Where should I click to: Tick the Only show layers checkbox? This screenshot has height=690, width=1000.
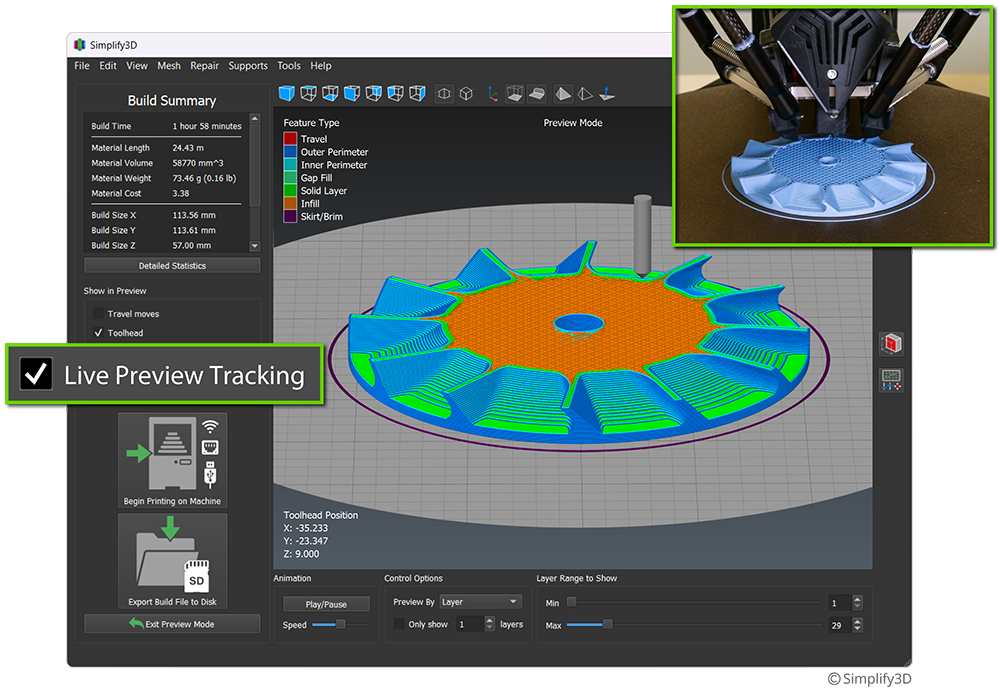pyautogui.click(x=400, y=624)
